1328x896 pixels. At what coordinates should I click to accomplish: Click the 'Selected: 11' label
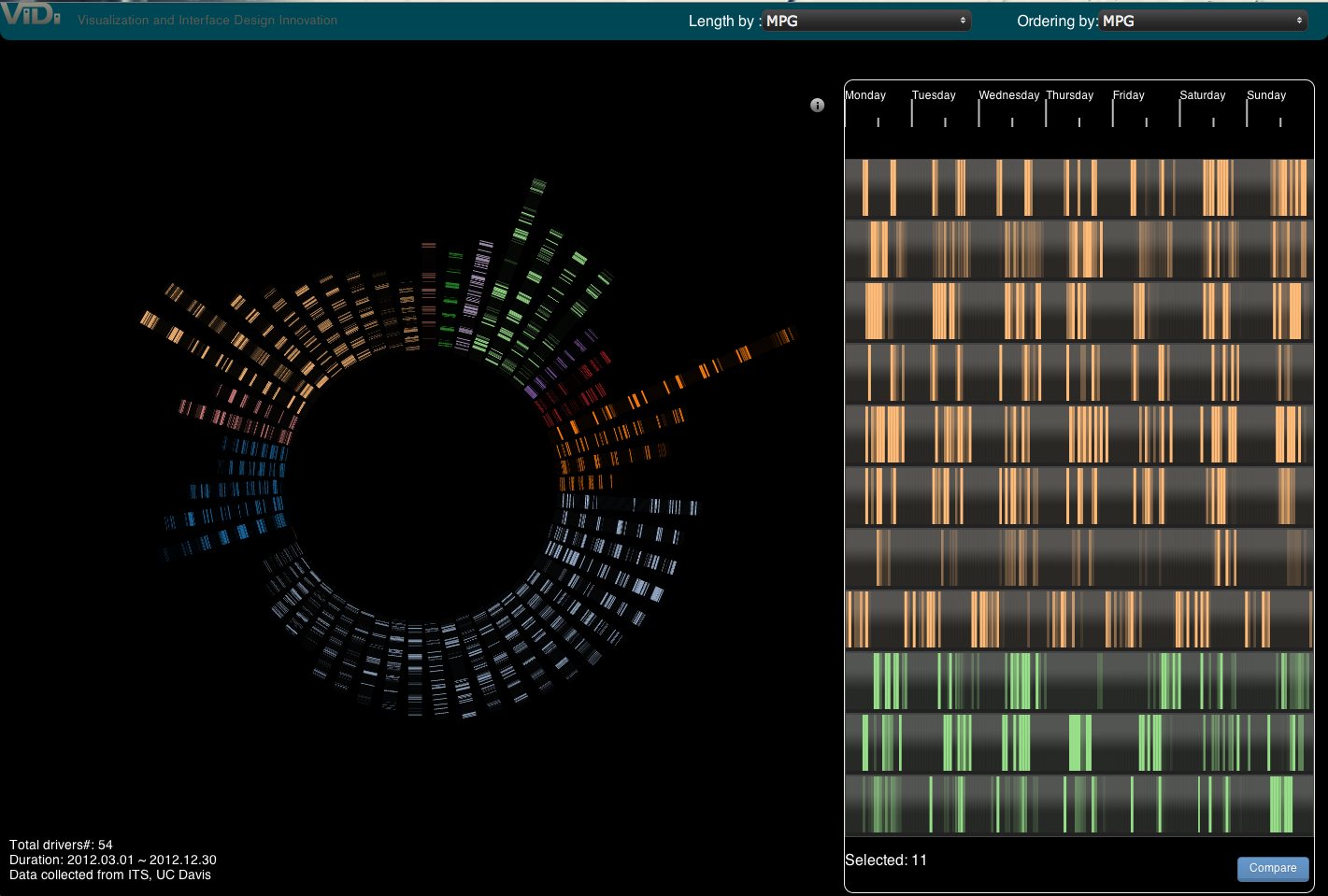(x=886, y=860)
